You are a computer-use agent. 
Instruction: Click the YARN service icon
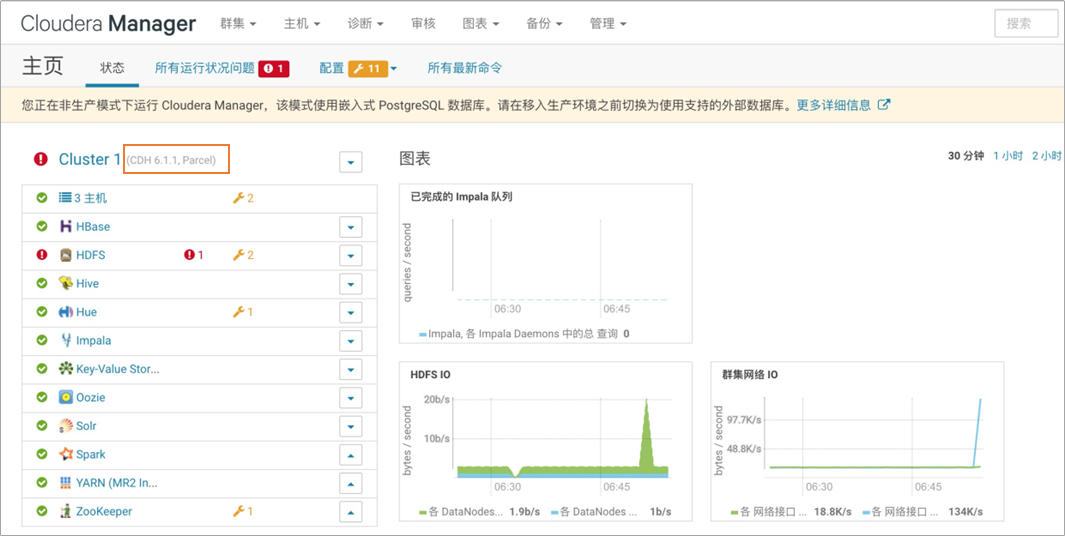coord(66,483)
